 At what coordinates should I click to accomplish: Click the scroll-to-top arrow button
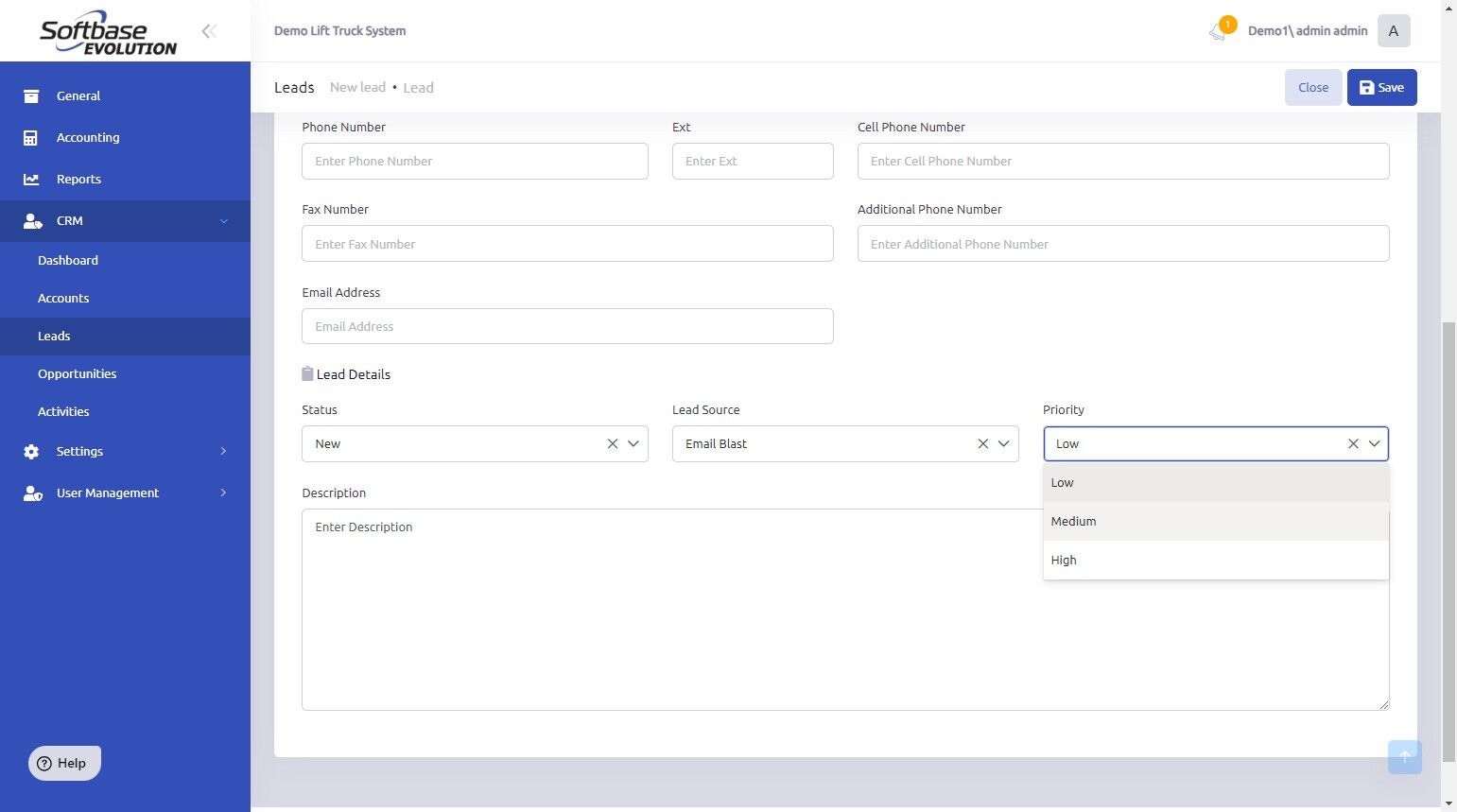1405,756
